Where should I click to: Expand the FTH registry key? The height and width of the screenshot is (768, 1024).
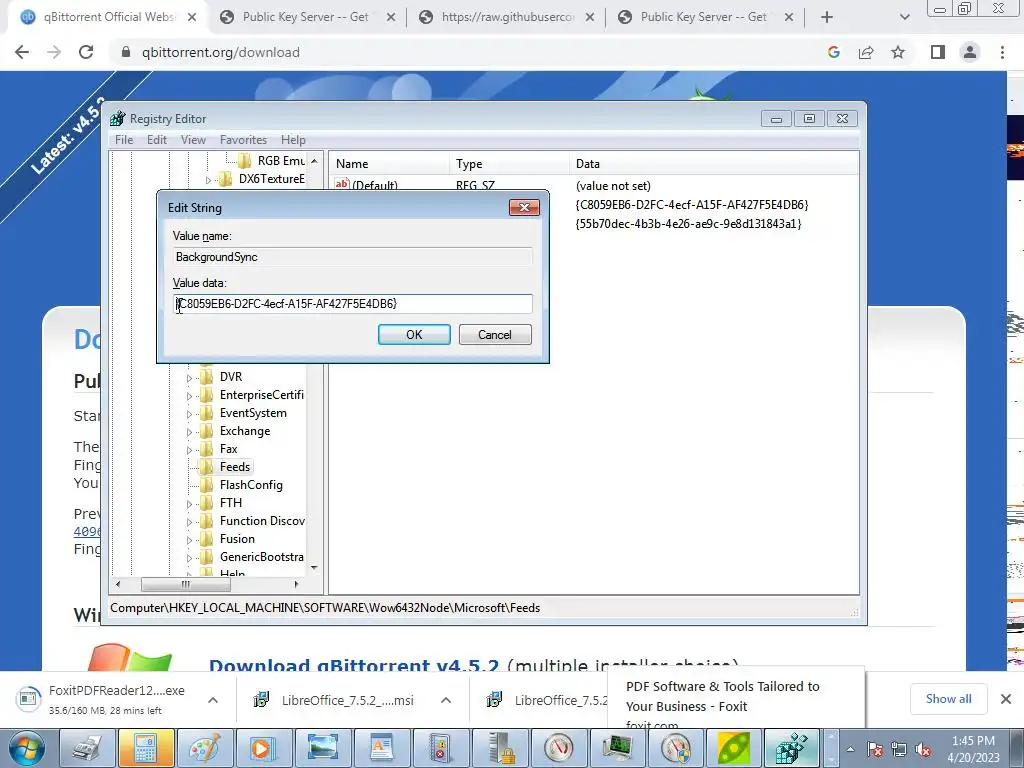(x=189, y=504)
